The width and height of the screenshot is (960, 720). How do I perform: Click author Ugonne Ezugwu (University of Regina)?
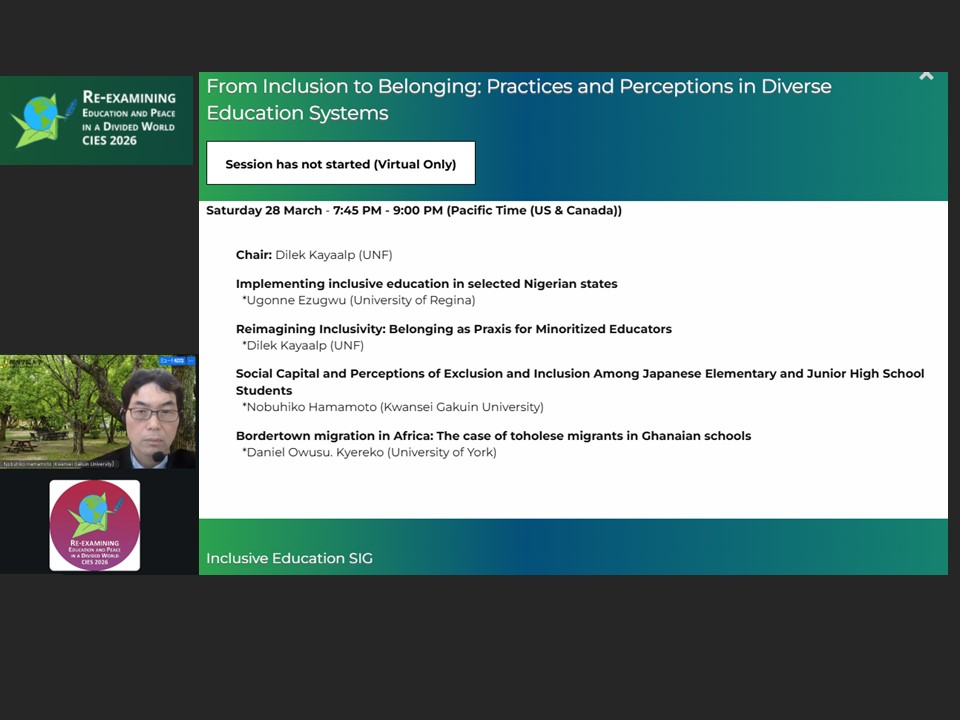coord(360,300)
